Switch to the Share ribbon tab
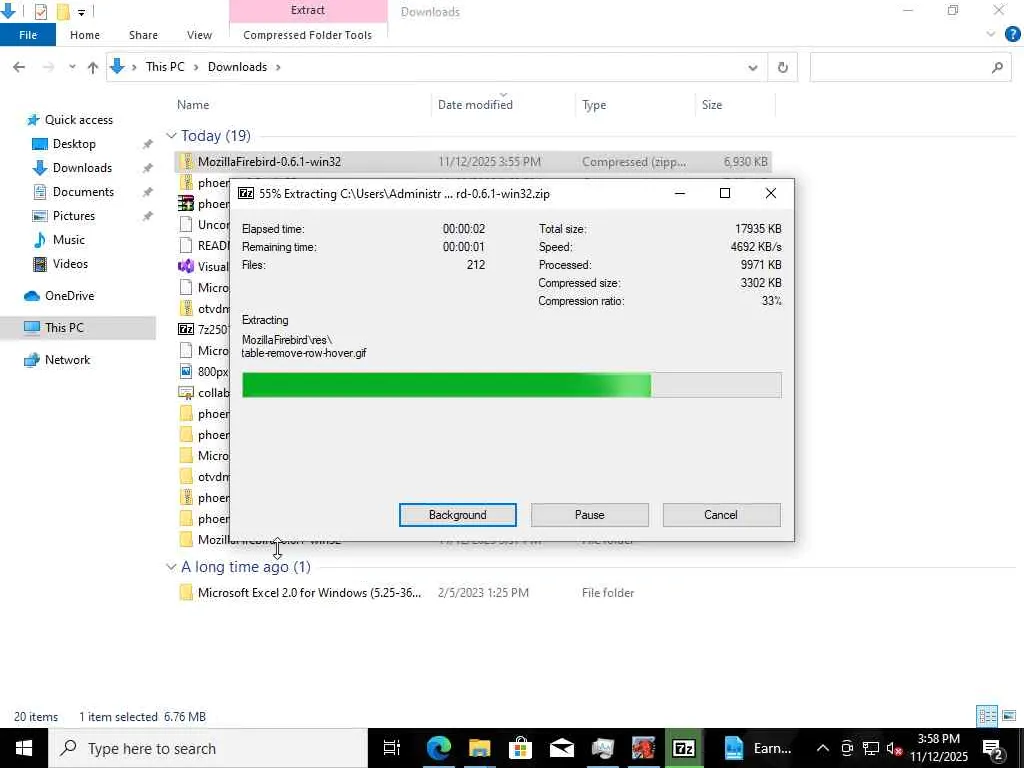The width and height of the screenshot is (1024, 768). (143, 35)
